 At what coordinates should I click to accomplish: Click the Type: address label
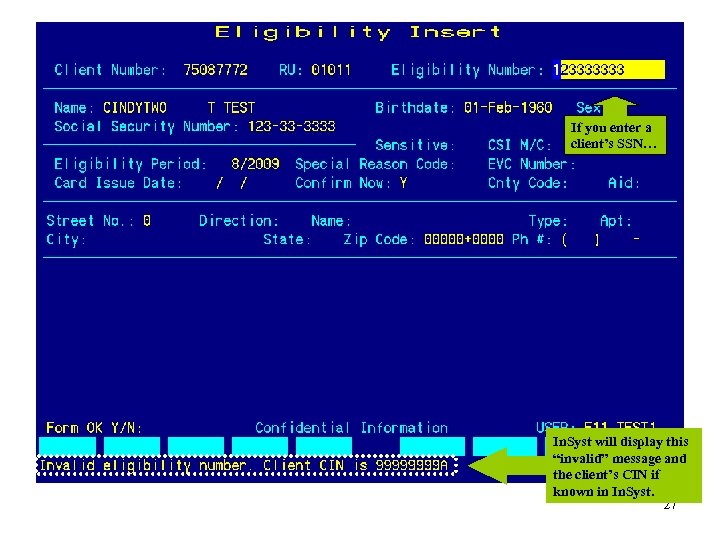pyautogui.click(x=548, y=221)
